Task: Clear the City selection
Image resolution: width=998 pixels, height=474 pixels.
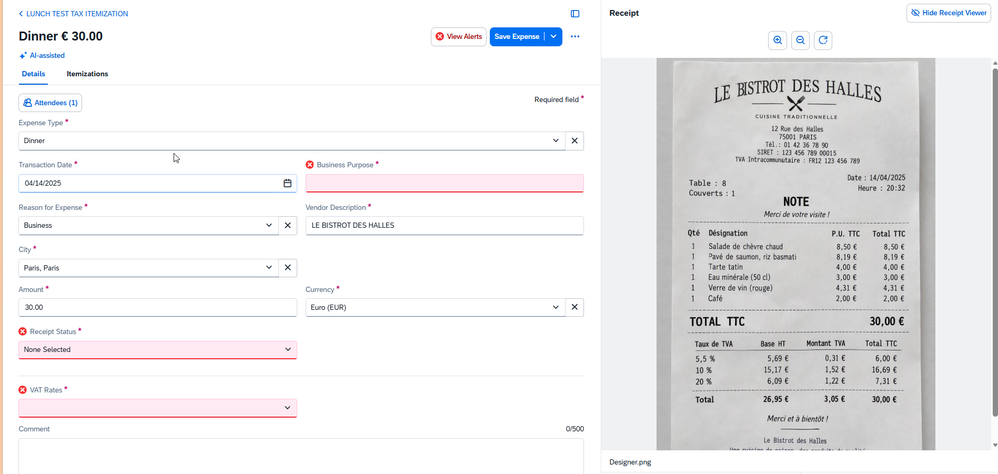Action: pyautogui.click(x=287, y=268)
